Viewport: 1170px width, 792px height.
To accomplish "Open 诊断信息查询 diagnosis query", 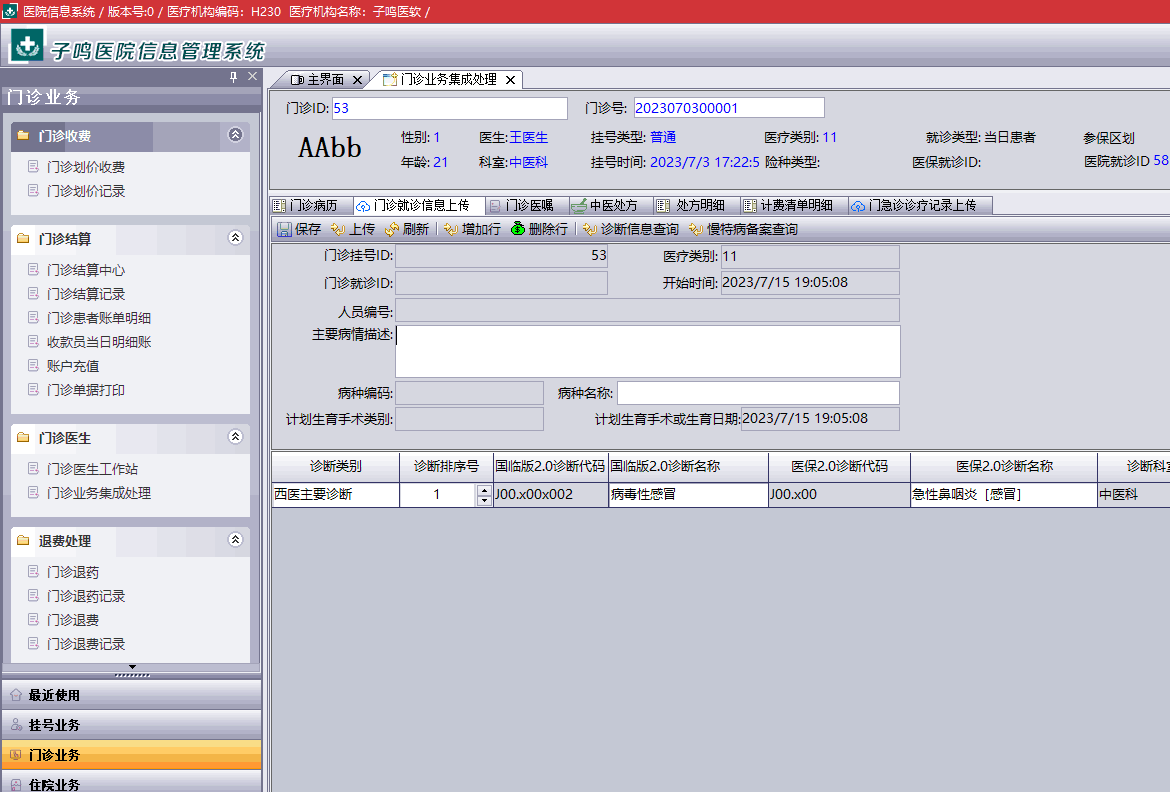I will click(631, 229).
